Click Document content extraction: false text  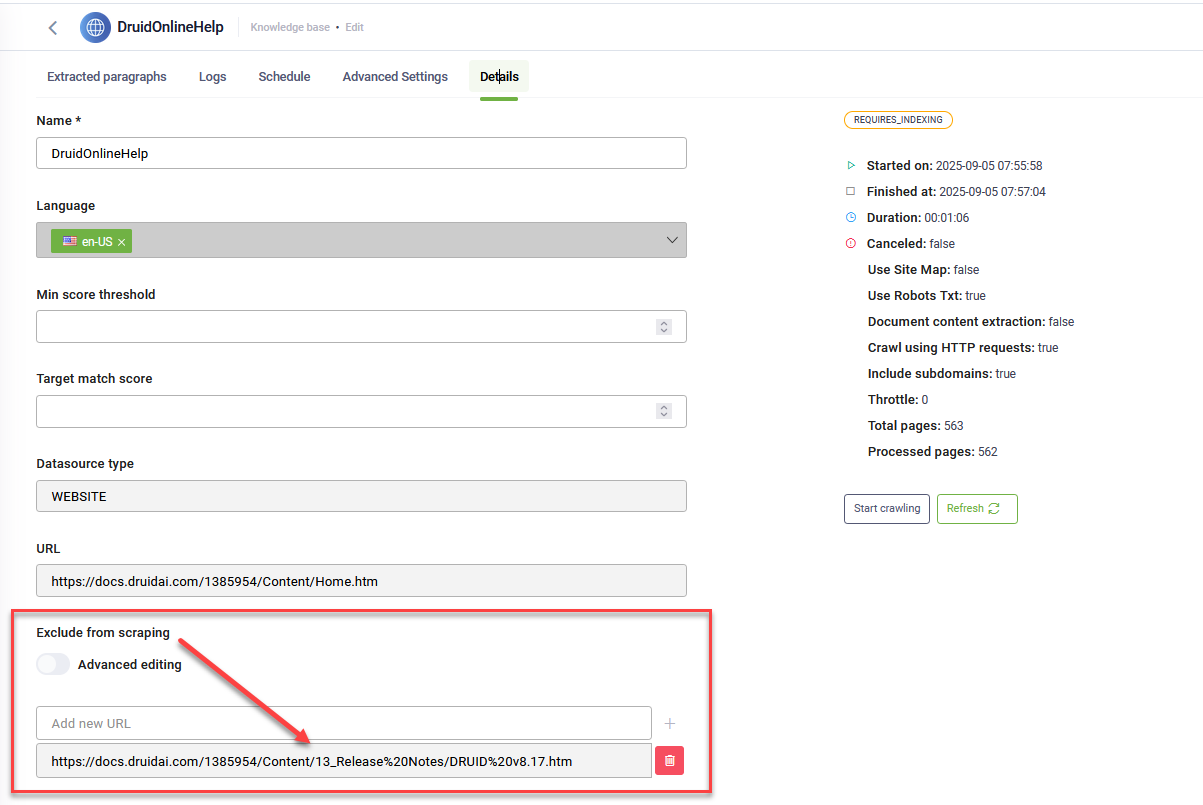click(x=971, y=322)
